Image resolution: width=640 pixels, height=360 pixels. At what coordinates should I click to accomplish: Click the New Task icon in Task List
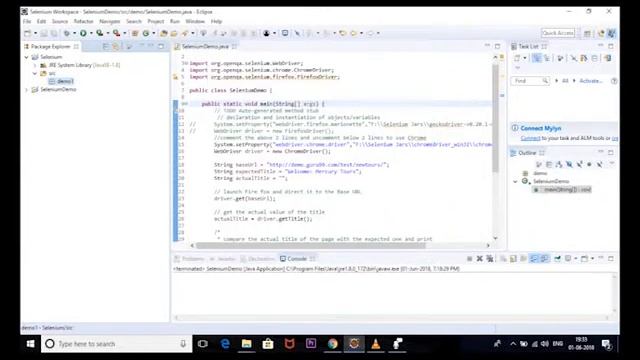click(x=517, y=58)
